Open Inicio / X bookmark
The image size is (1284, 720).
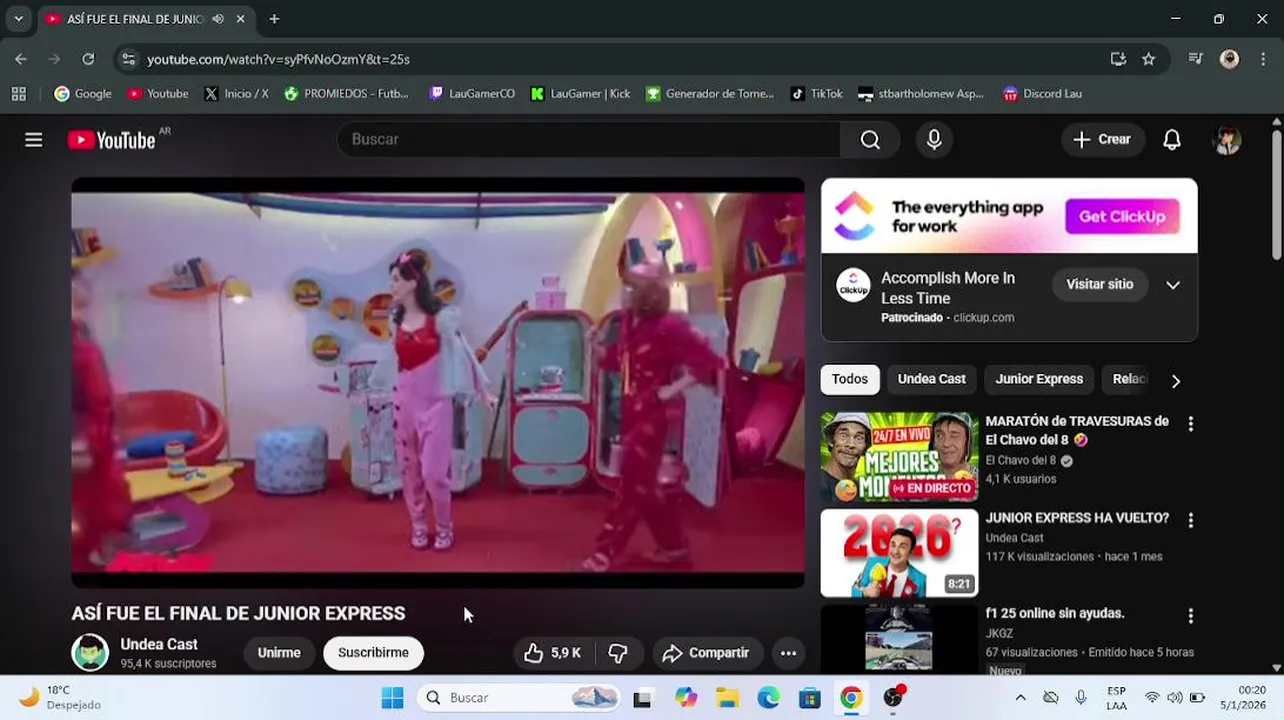tap(237, 94)
